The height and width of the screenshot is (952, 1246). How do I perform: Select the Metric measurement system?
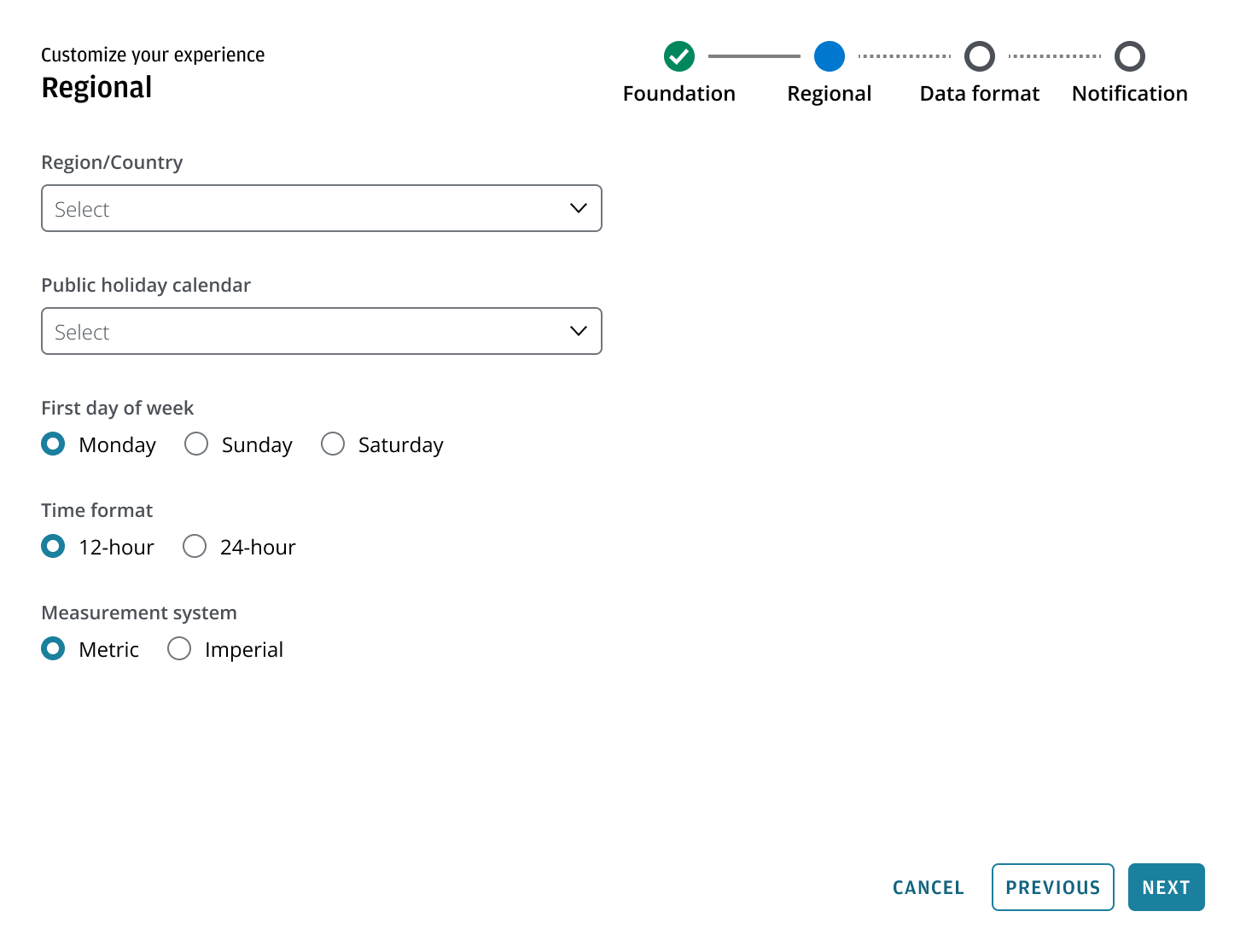pos(53,649)
